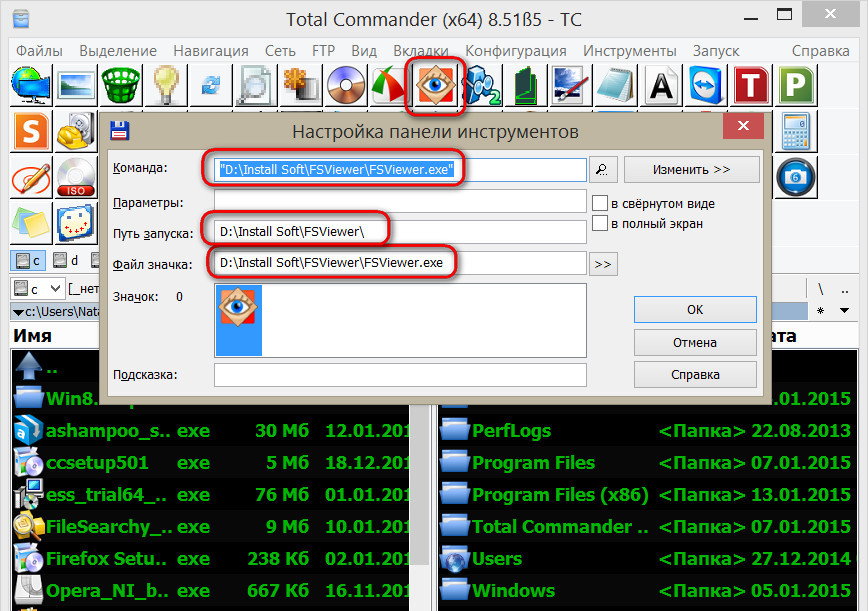Open the Выделение menu

118,51
